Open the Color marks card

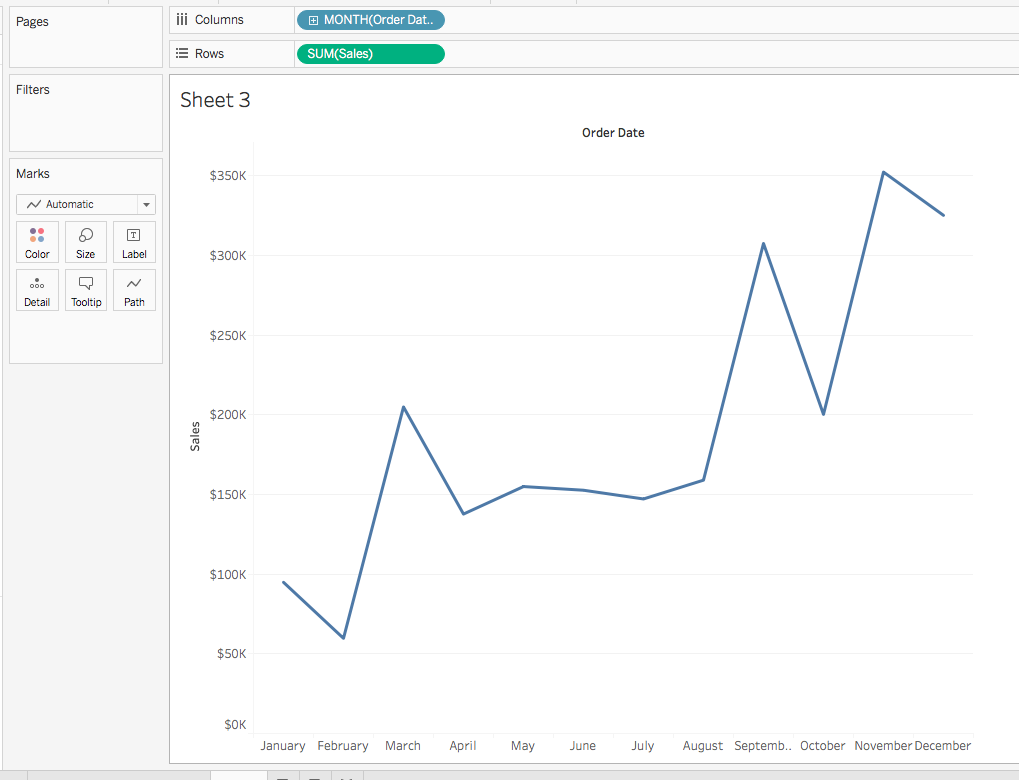[37, 242]
